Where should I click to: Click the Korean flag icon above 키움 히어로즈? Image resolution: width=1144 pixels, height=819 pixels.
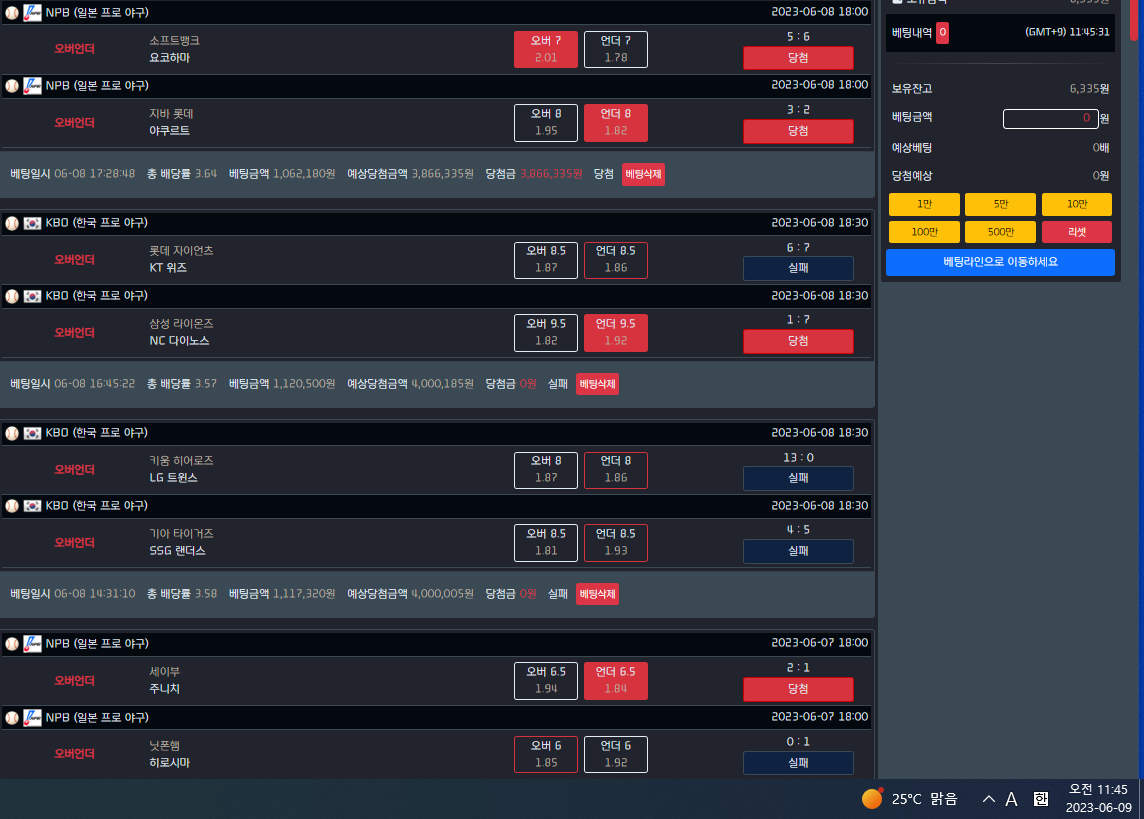[32, 433]
